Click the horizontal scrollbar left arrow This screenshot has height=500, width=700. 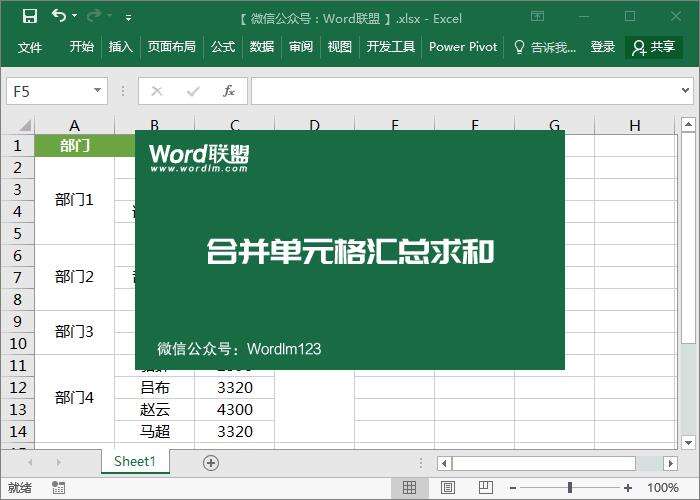(444, 463)
